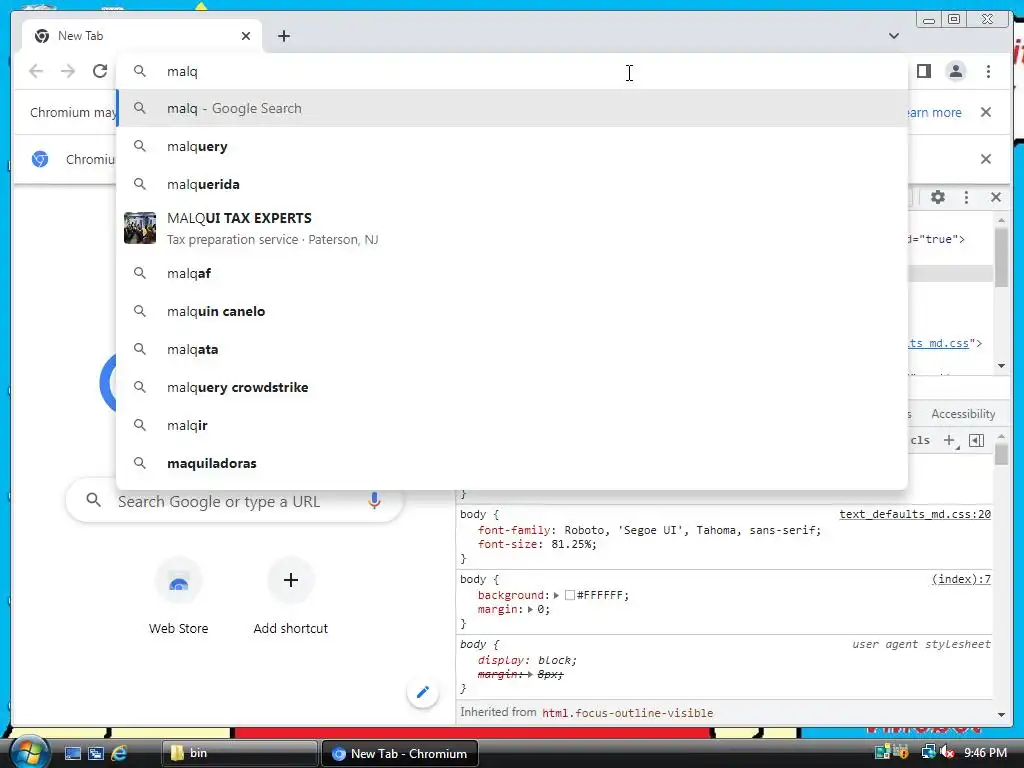The image size is (1024, 768).
Task: Click the font-family value in body rule
Action: 692,530
